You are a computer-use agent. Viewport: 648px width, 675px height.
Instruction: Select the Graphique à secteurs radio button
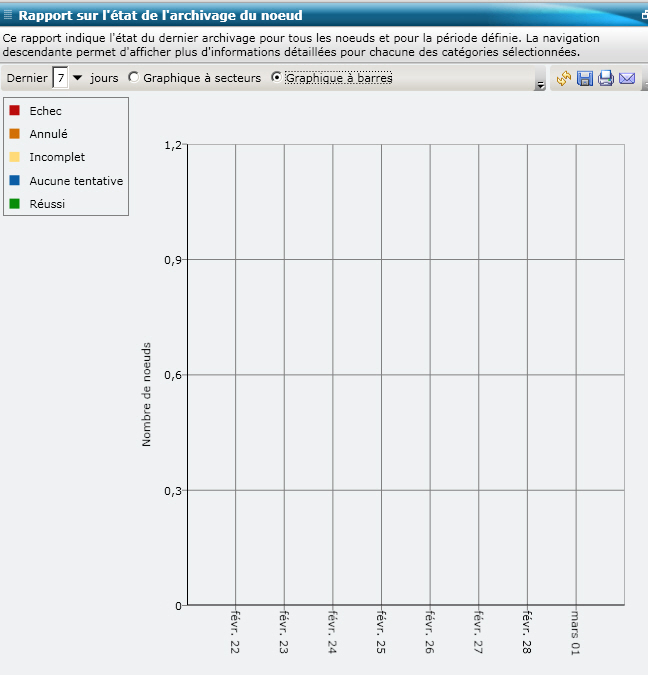click(134, 77)
